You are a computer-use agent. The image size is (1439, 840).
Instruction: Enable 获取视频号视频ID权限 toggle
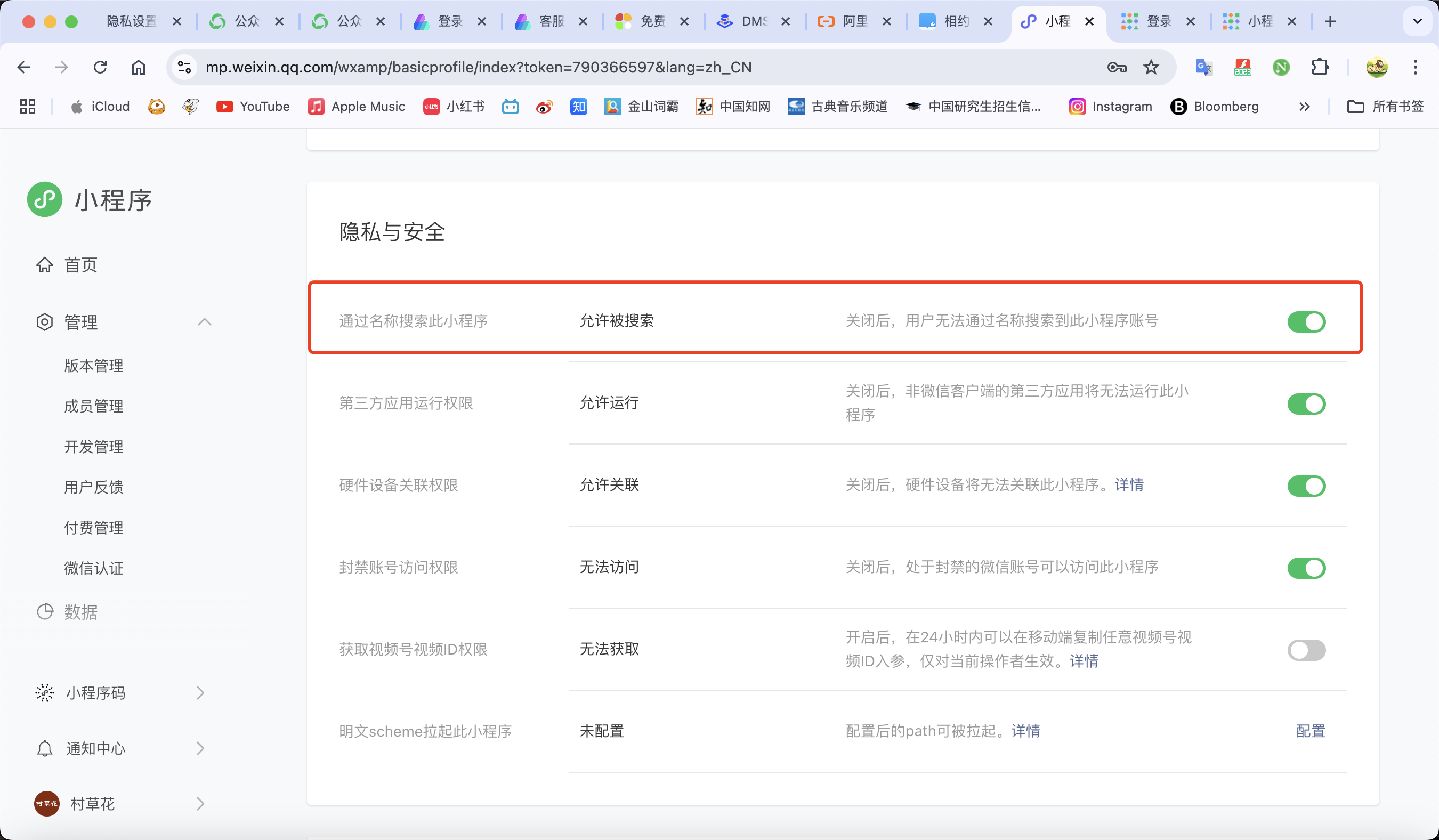pos(1306,650)
